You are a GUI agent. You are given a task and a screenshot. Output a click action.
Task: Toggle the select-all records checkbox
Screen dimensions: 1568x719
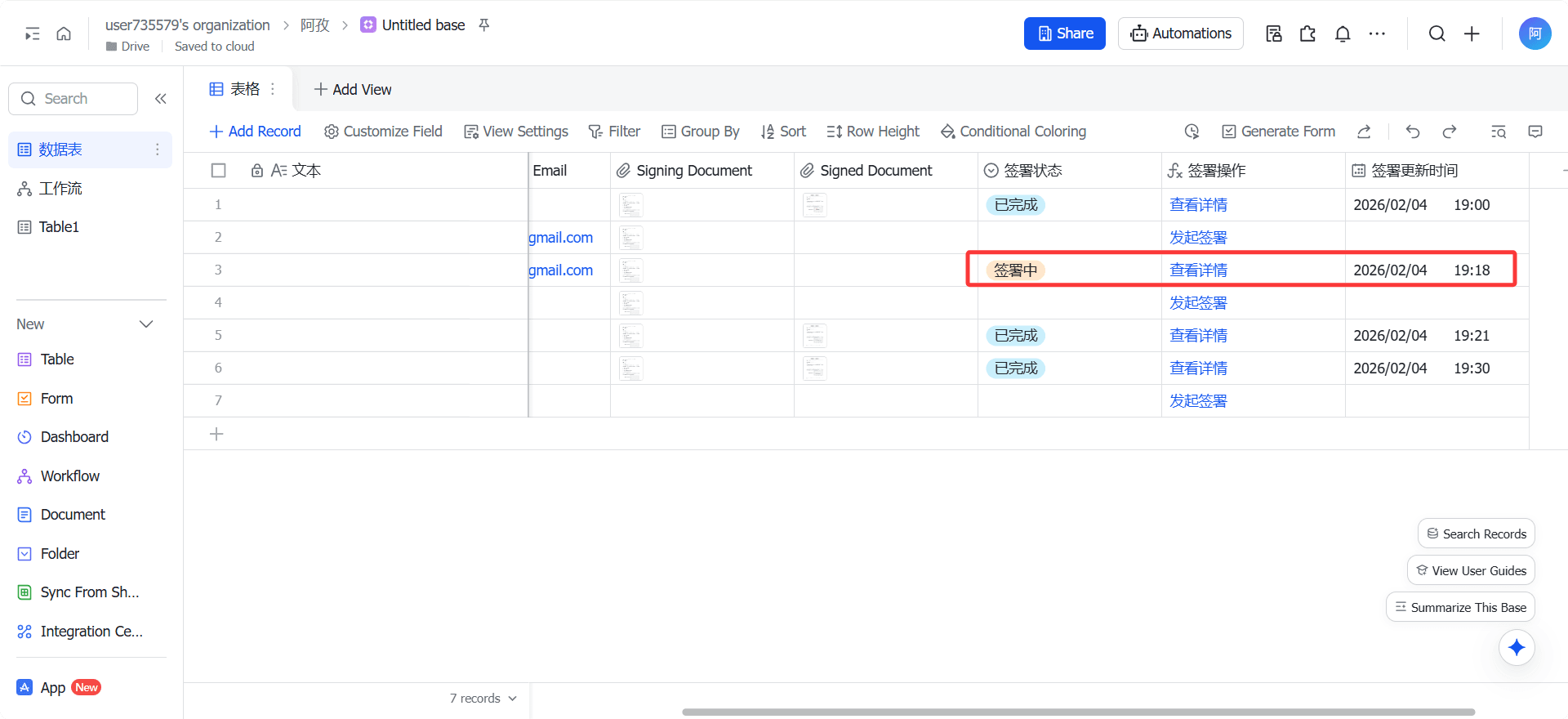(x=218, y=171)
